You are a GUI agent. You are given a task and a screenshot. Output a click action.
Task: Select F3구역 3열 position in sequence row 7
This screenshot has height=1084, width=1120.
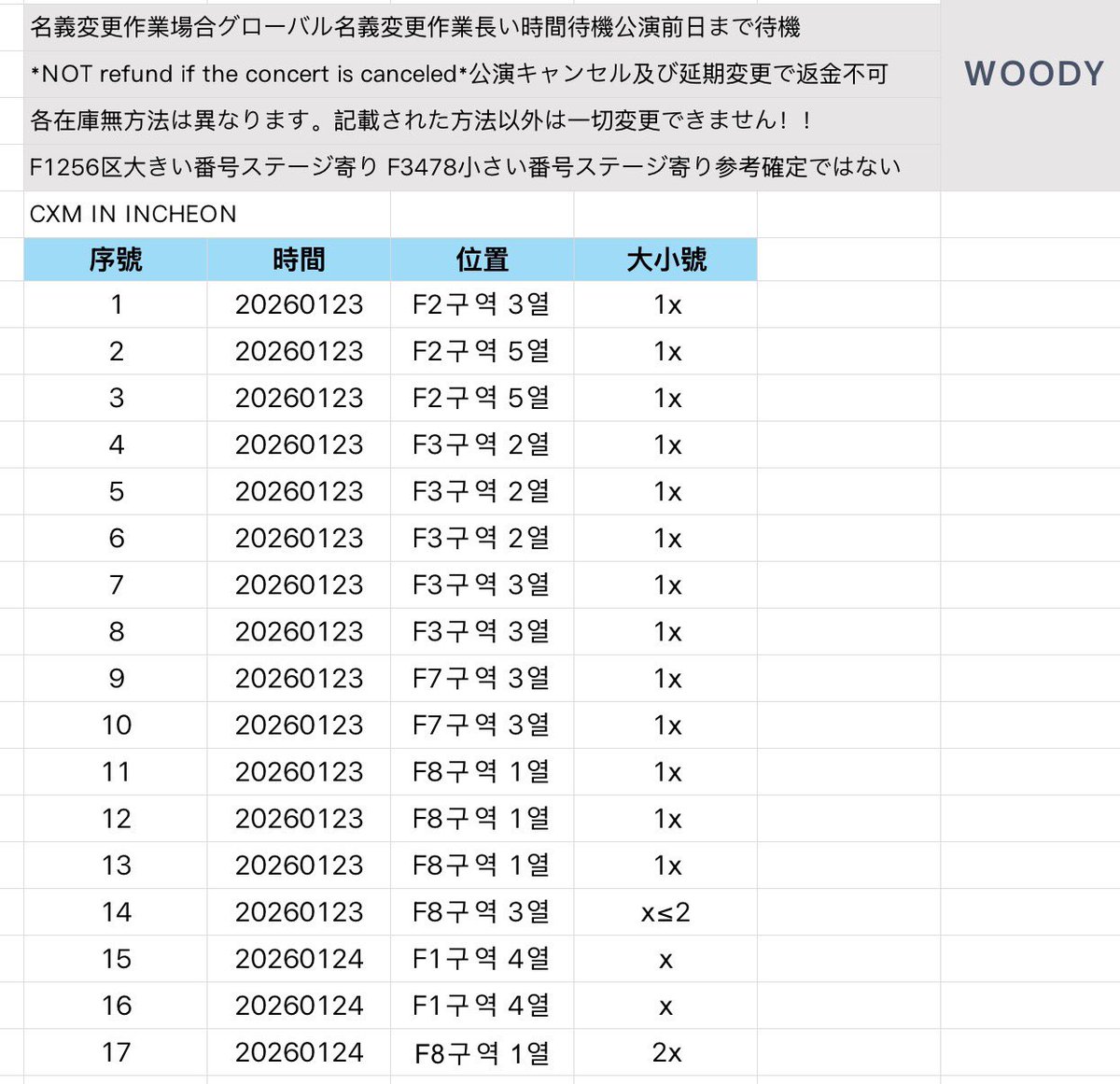482,584
